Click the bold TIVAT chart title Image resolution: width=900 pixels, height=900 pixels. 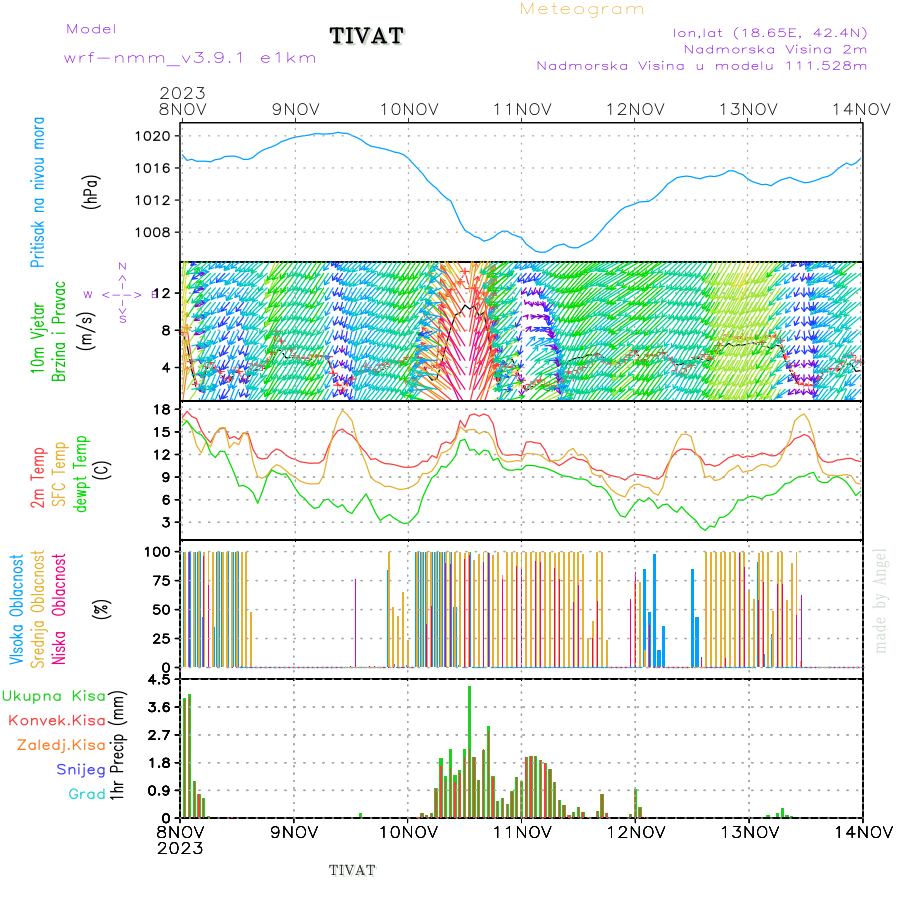point(367,36)
